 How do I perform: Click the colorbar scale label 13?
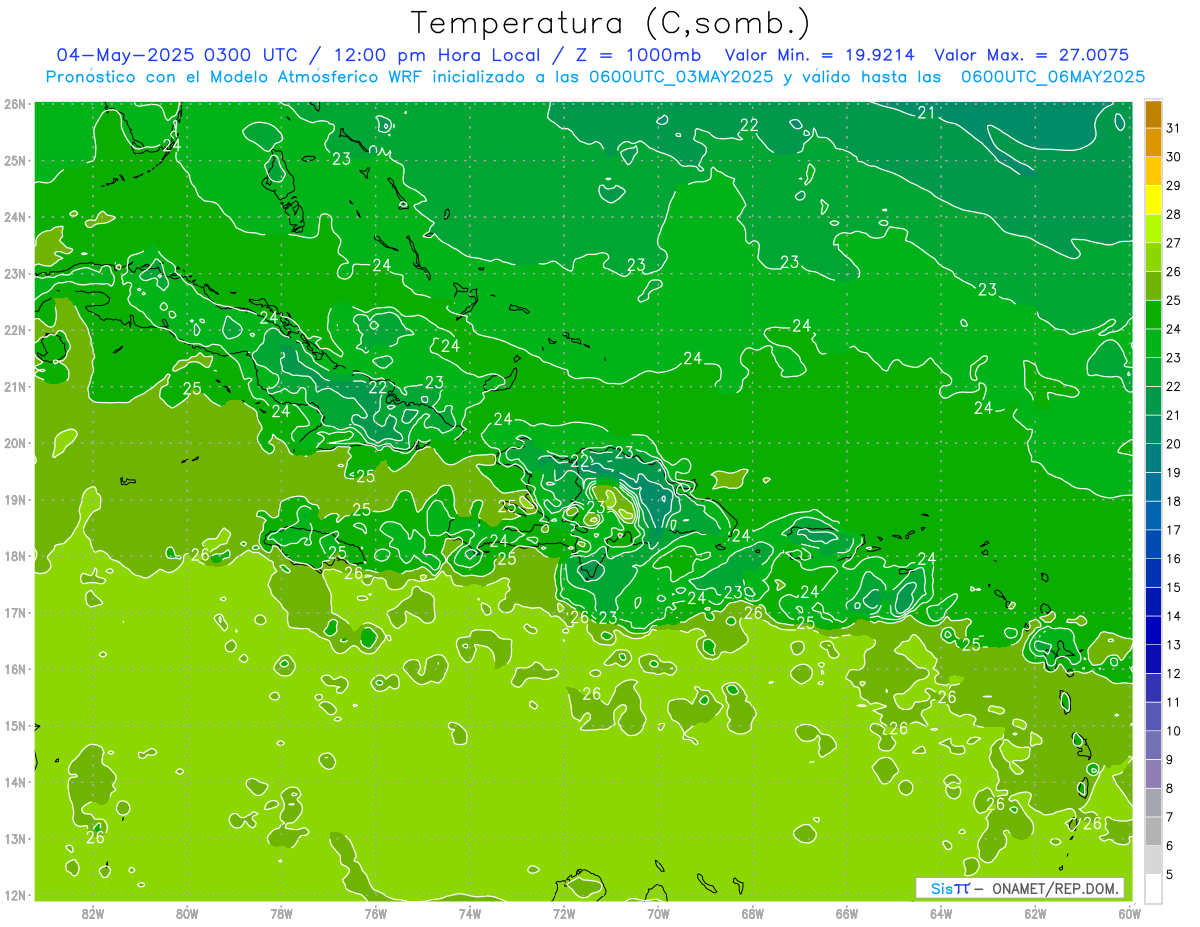[x=1173, y=645]
